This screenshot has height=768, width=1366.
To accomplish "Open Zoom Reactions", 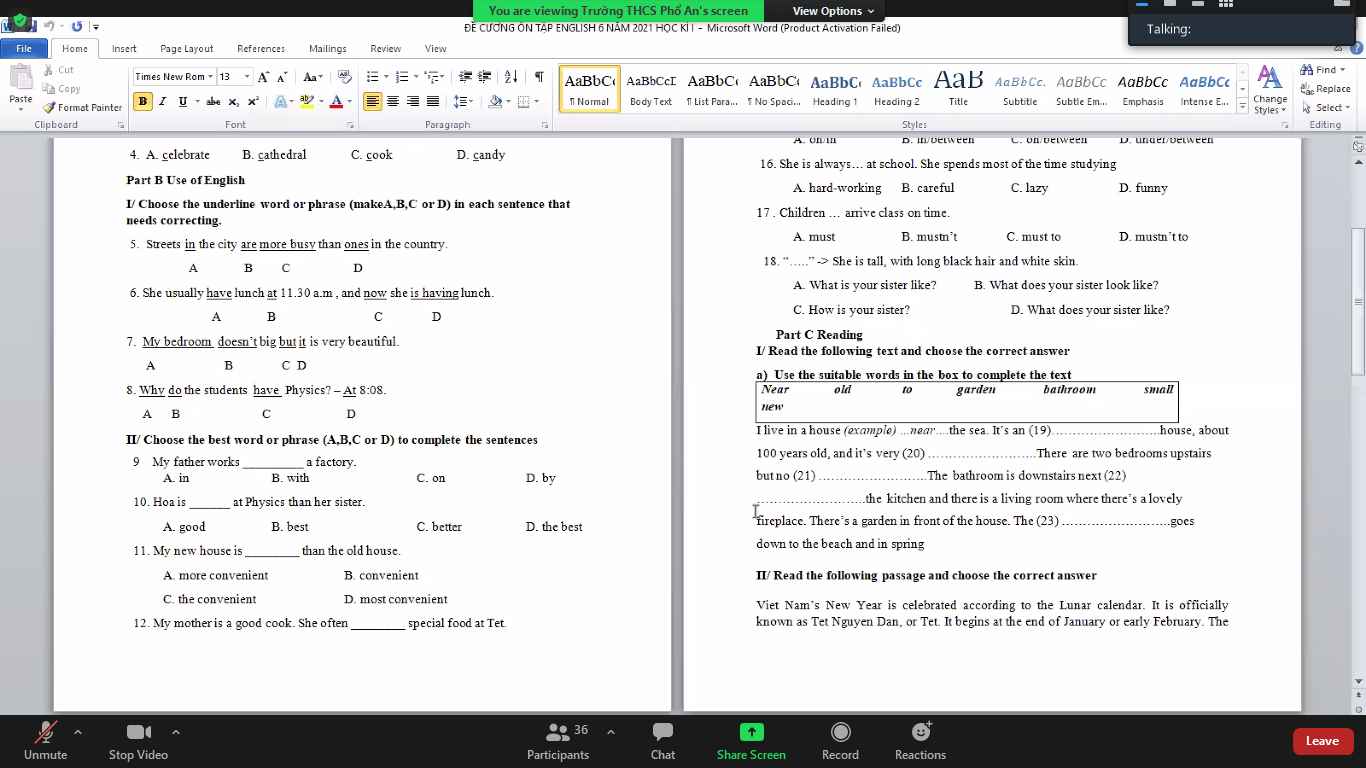I will click(920, 741).
